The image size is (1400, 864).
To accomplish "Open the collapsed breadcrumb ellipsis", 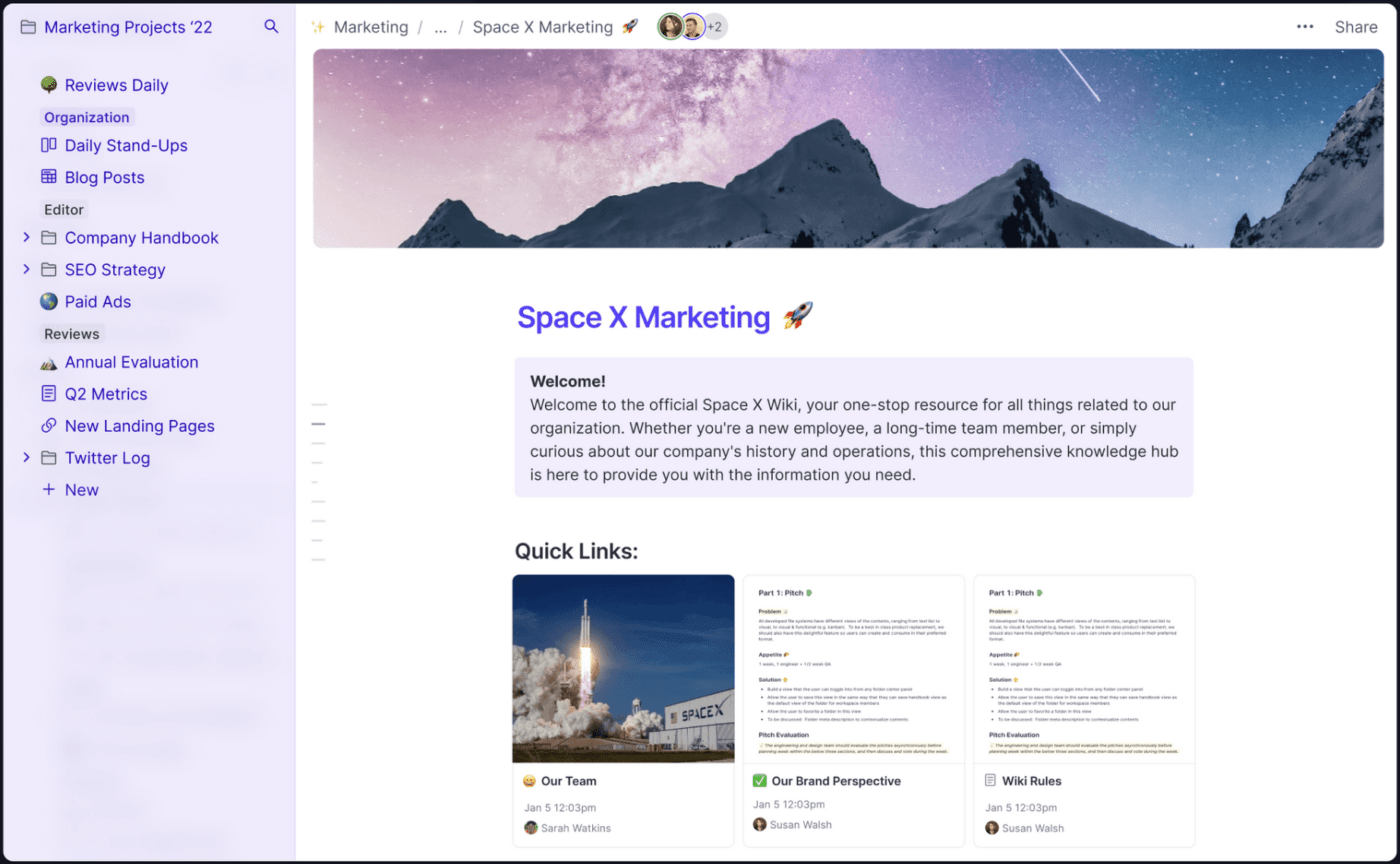I will tap(440, 28).
